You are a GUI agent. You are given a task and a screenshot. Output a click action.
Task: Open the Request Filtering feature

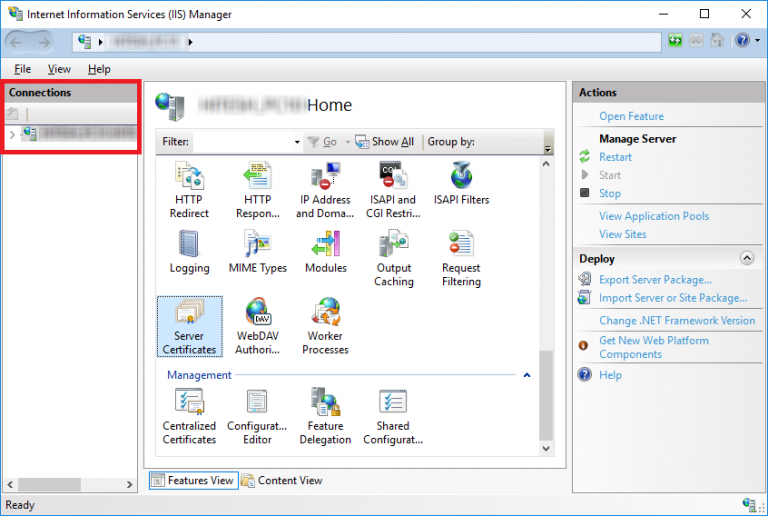coord(461,258)
